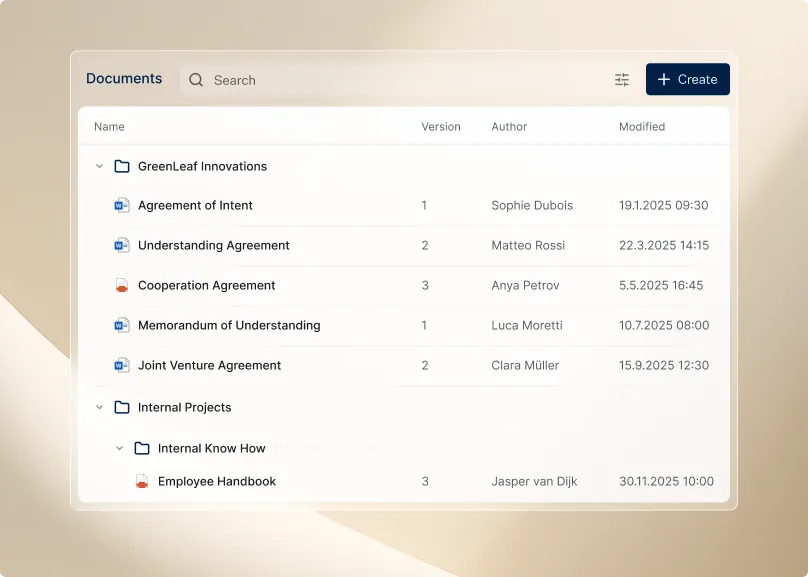Click modified date 15.9.2025 12:30
Image resolution: width=808 pixels, height=577 pixels.
tap(664, 365)
